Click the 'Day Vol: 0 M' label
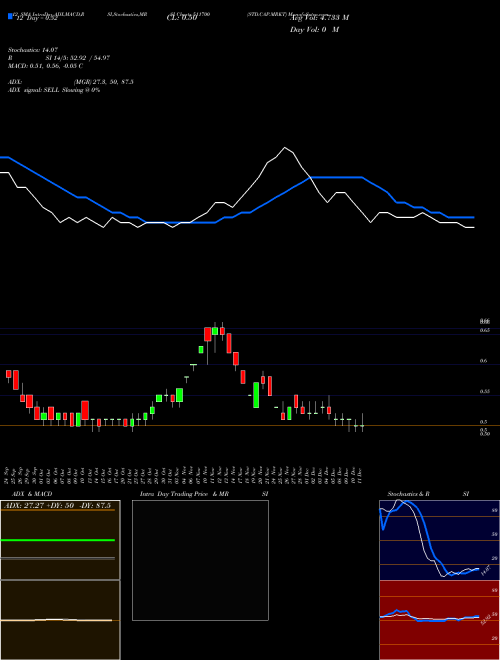 (x=314, y=29)
